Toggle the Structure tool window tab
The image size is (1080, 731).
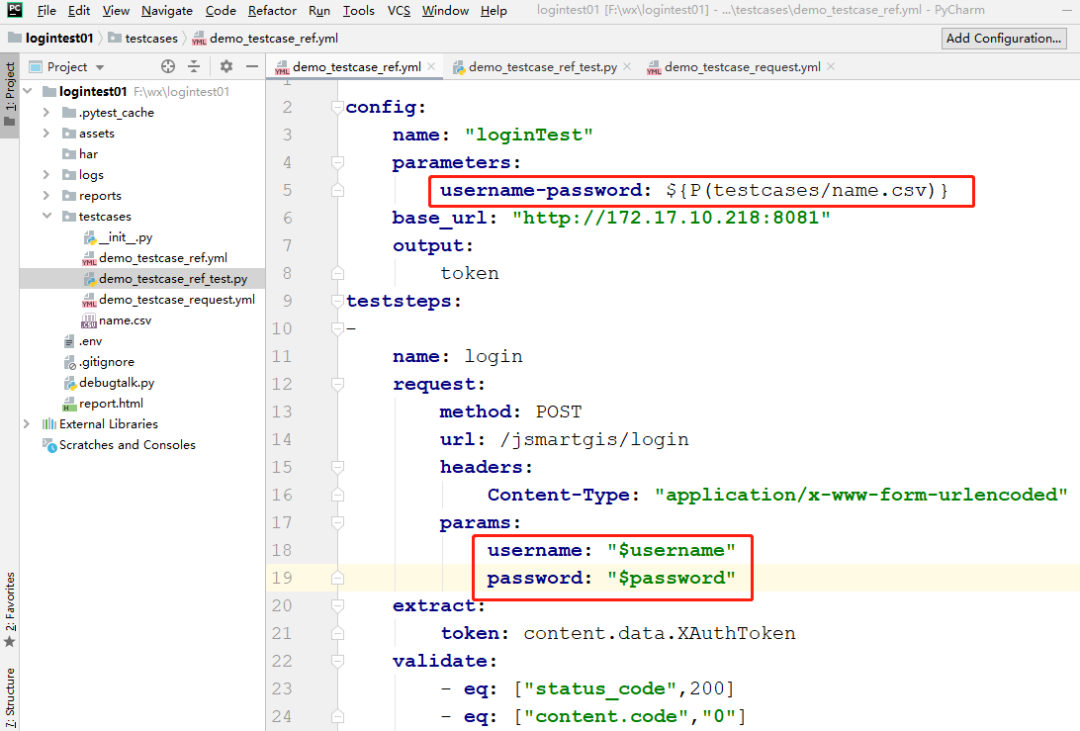[x=10, y=696]
